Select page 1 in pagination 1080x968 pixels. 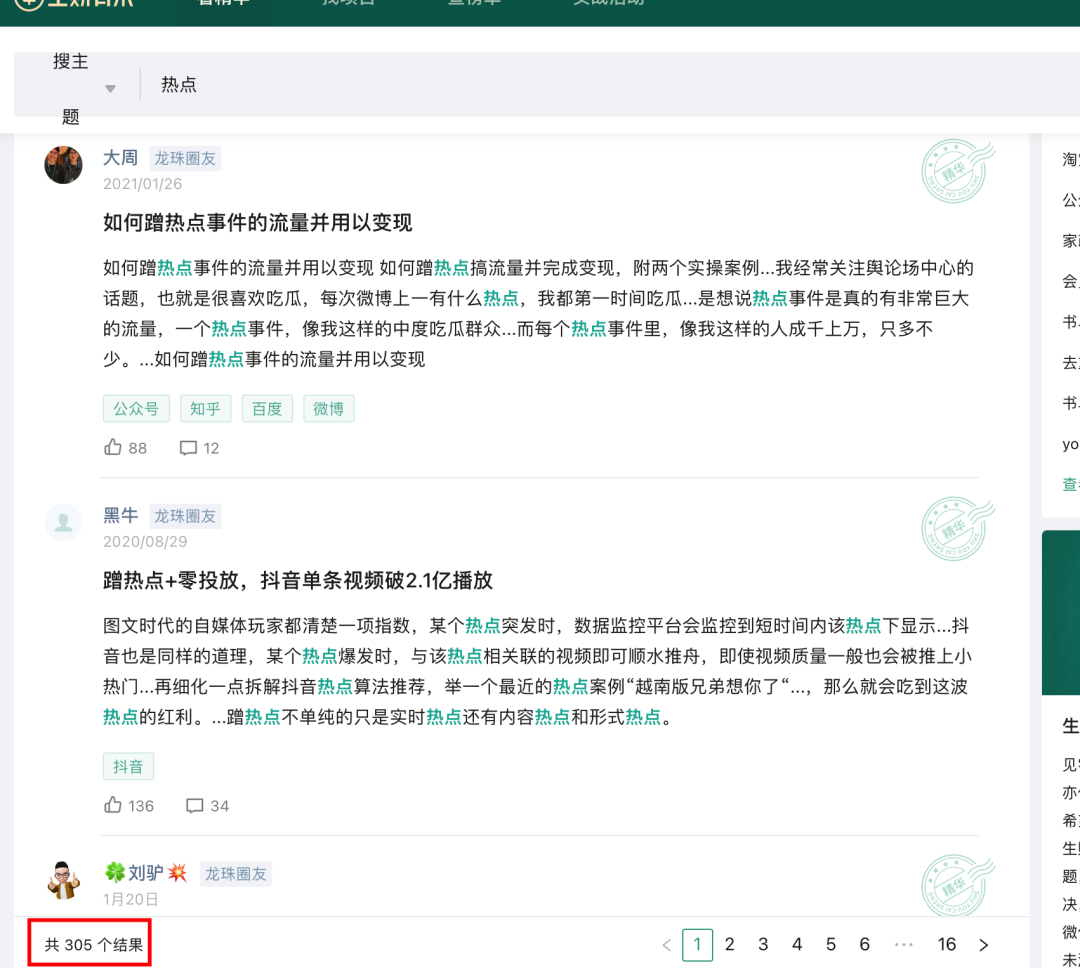[x=697, y=945]
